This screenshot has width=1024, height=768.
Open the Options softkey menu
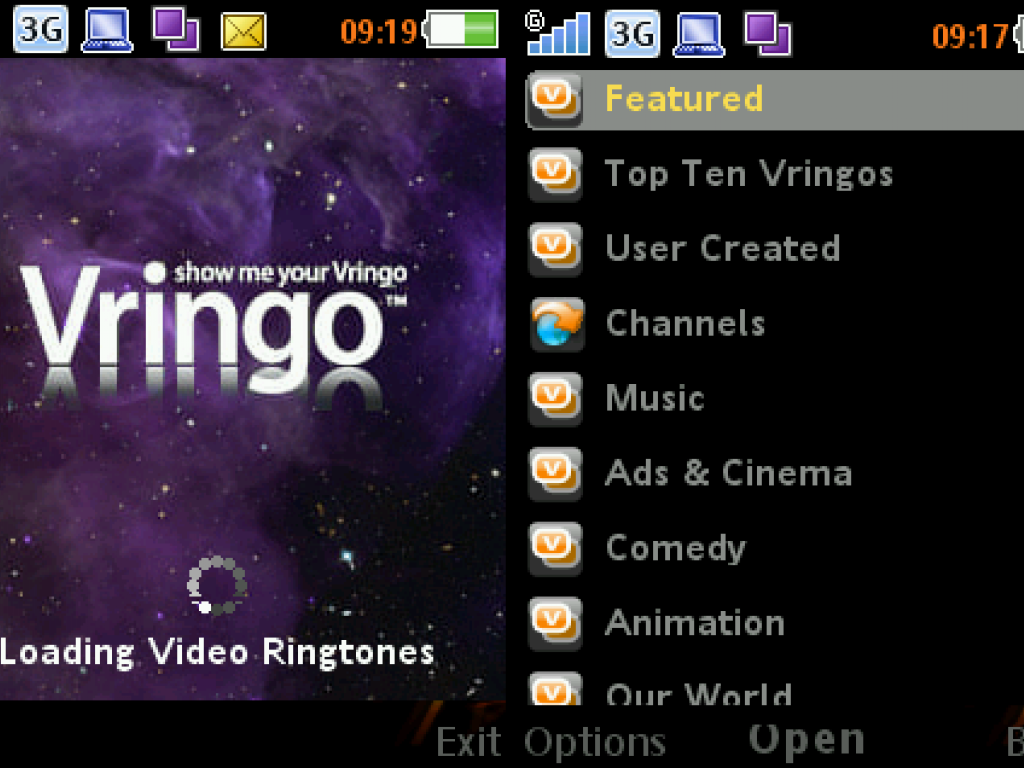(x=595, y=743)
